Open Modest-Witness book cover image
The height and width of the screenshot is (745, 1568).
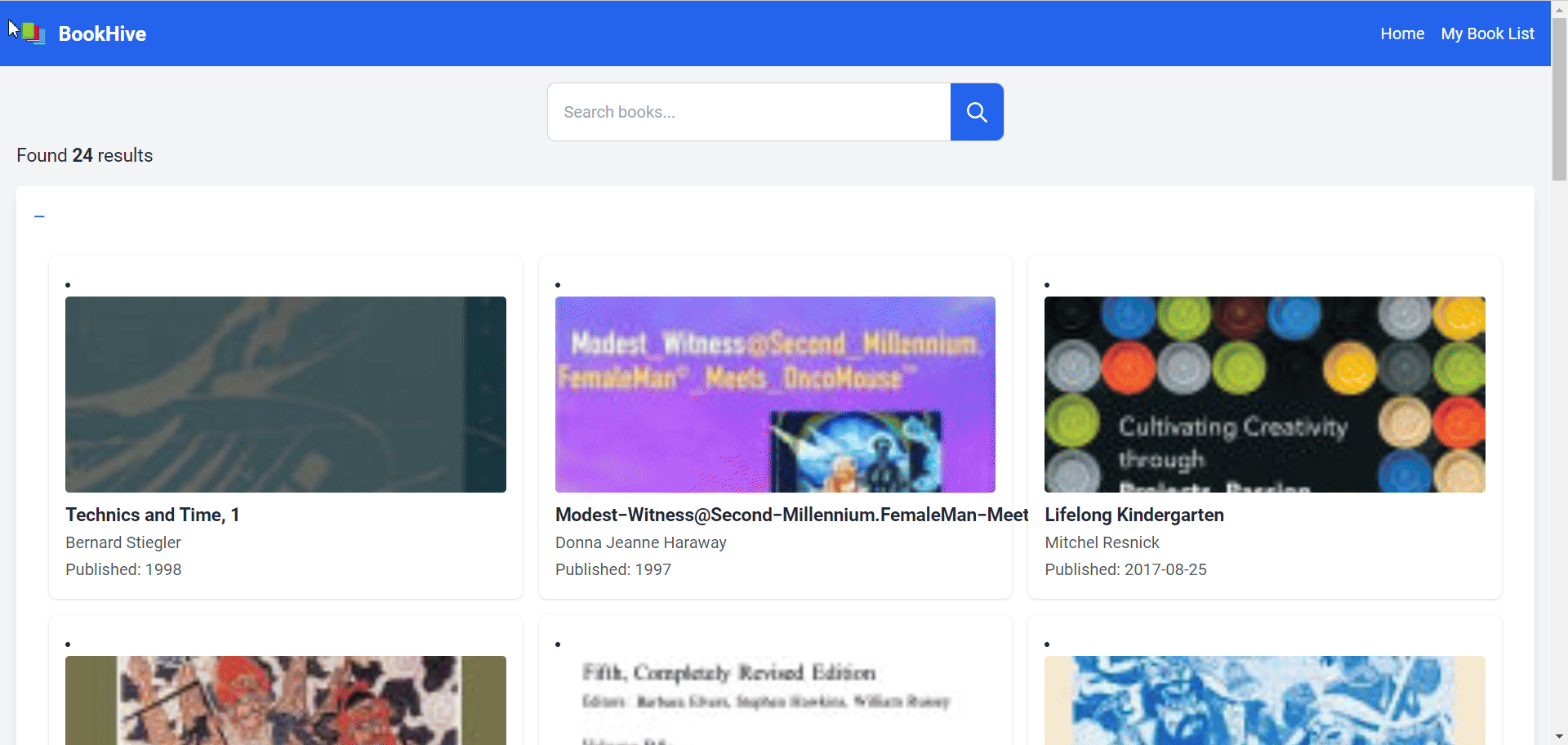775,395
